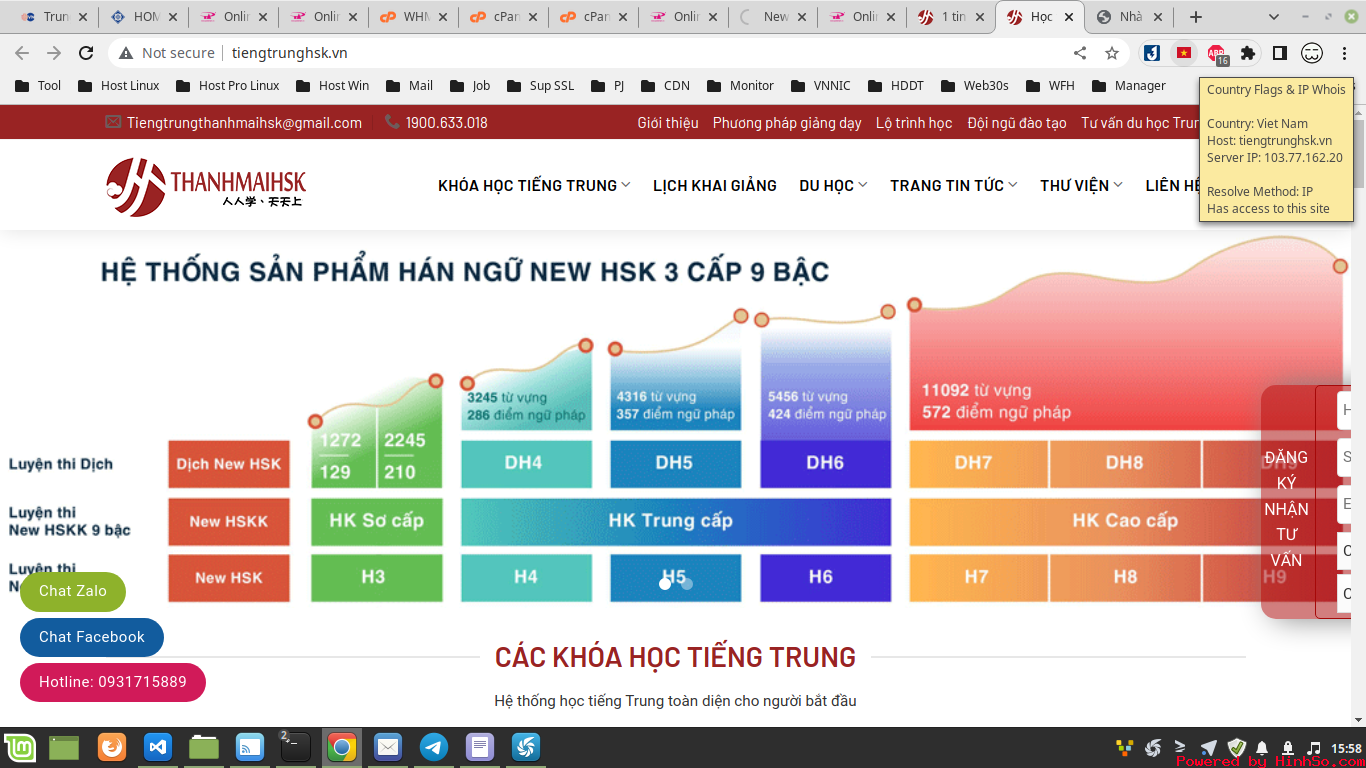Open the VNNIC bookmarks folder
This screenshot has width=1366, height=768.
coord(819,86)
